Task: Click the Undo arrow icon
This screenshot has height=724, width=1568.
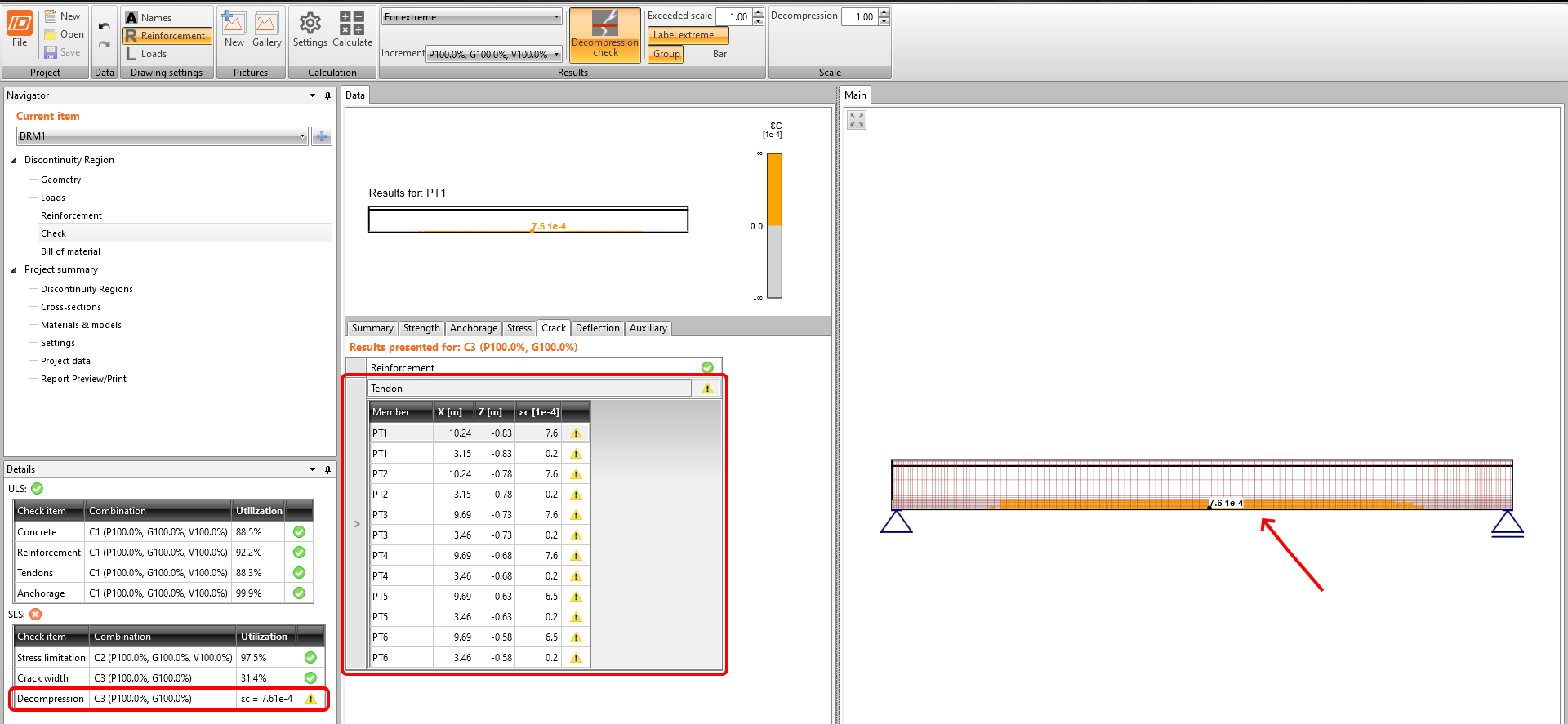Action: pos(105,27)
